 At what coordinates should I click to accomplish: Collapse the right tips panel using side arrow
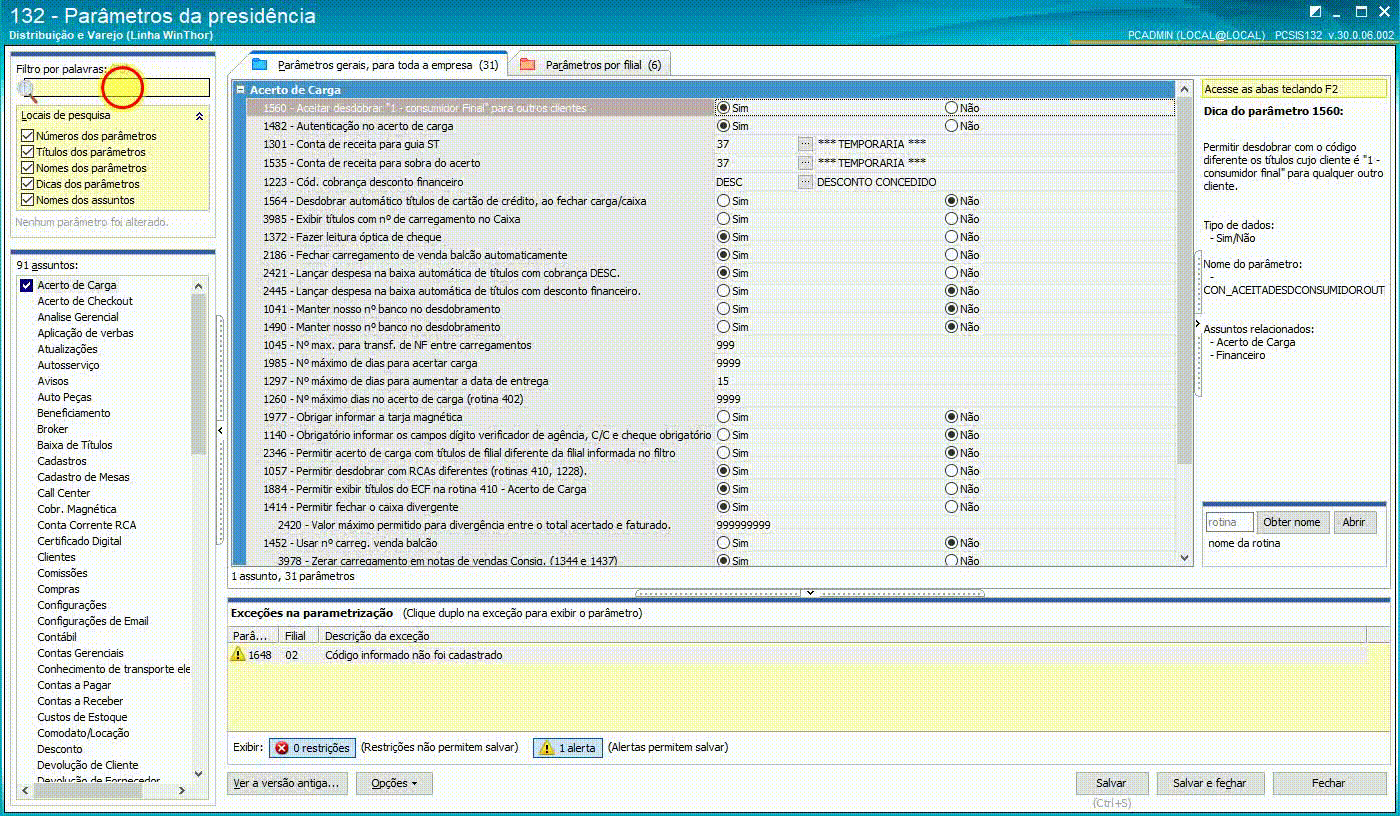pyautogui.click(x=1197, y=324)
